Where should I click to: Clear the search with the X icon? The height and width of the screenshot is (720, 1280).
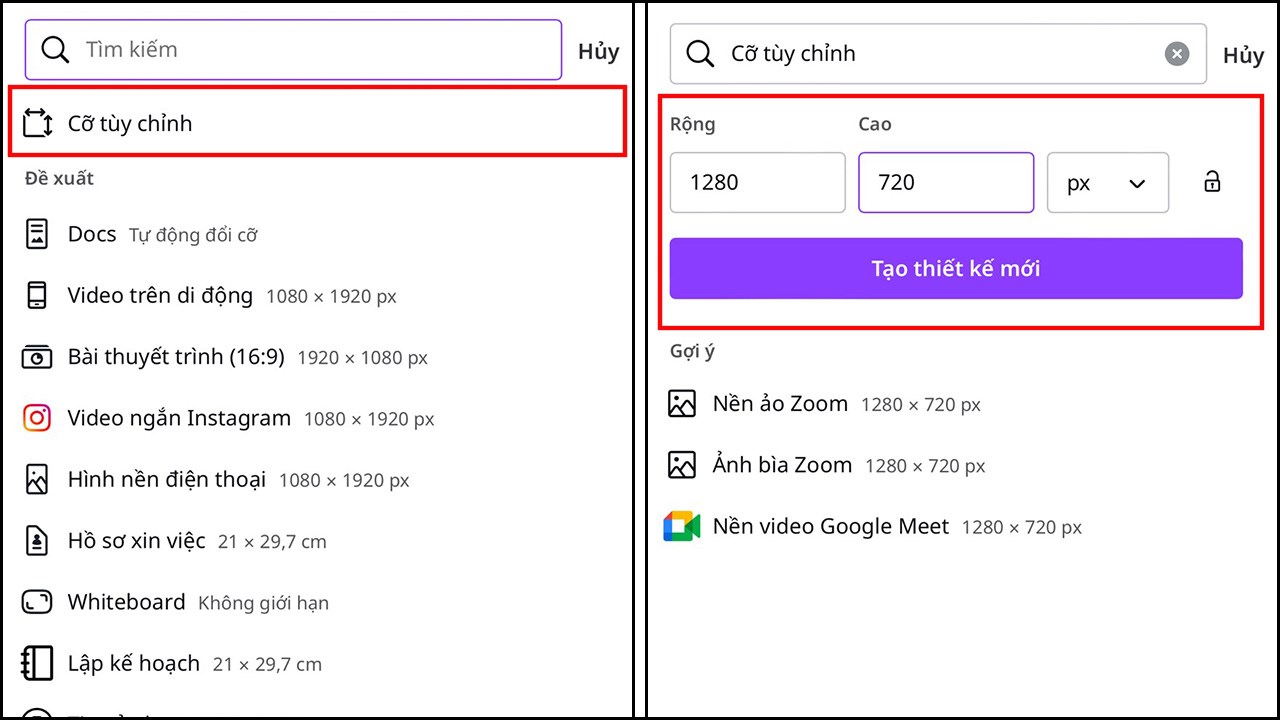[x=1177, y=54]
